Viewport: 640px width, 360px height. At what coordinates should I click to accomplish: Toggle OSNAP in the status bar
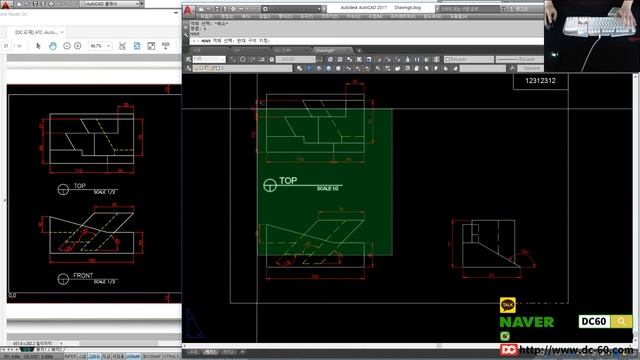(133, 356)
